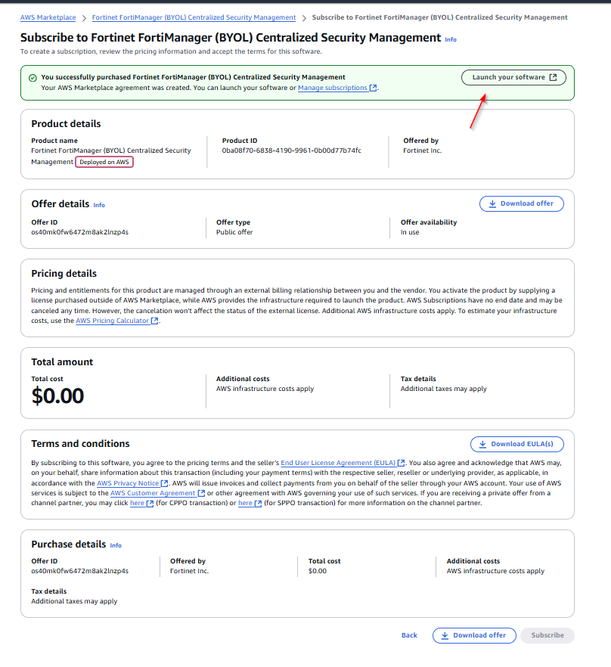Click the Info link beside the page title
This screenshot has height=667, width=611.
pyautogui.click(x=450, y=39)
